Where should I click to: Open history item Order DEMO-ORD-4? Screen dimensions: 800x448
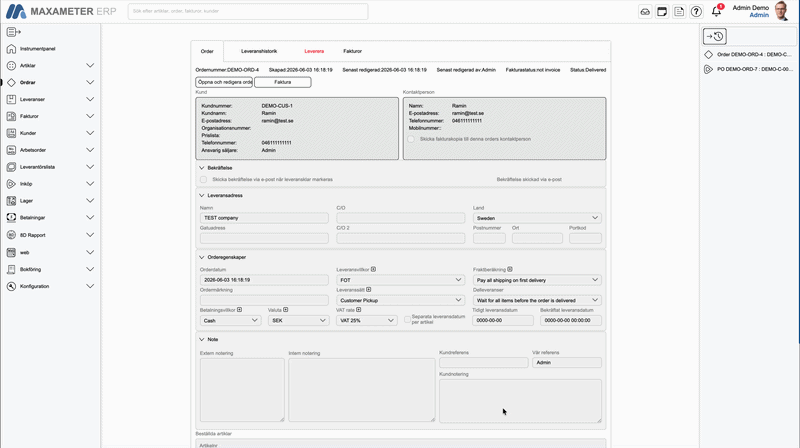tap(748, 55)
